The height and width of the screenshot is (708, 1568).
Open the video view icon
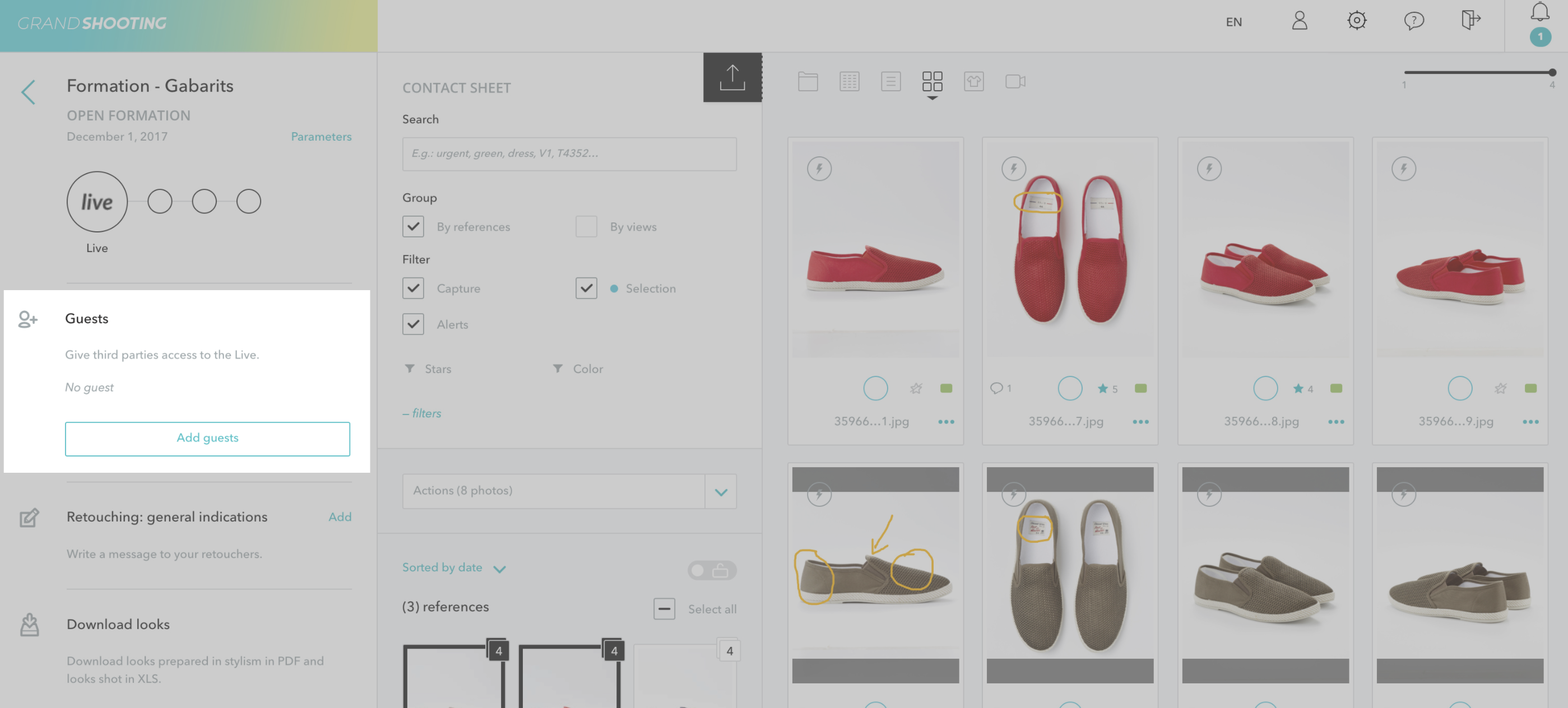(x=1015, y=82)
